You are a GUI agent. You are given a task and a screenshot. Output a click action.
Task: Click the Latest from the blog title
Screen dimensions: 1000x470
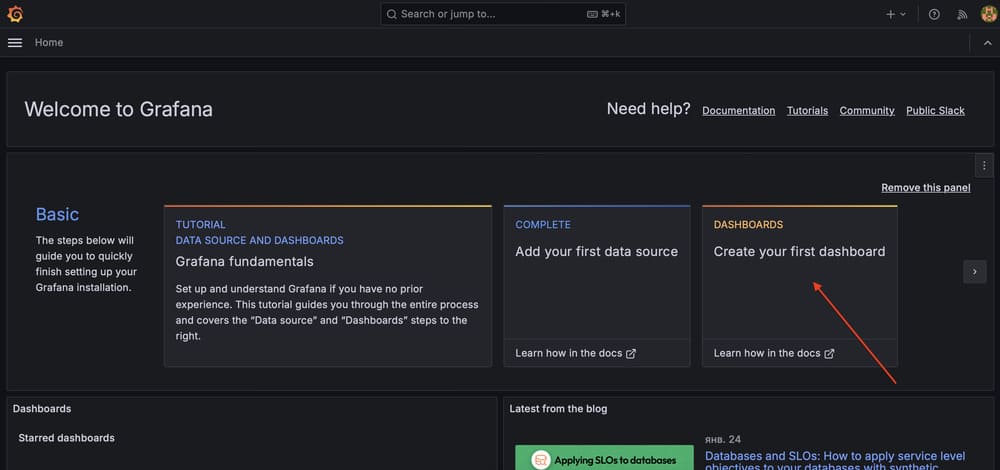(558, 409)
